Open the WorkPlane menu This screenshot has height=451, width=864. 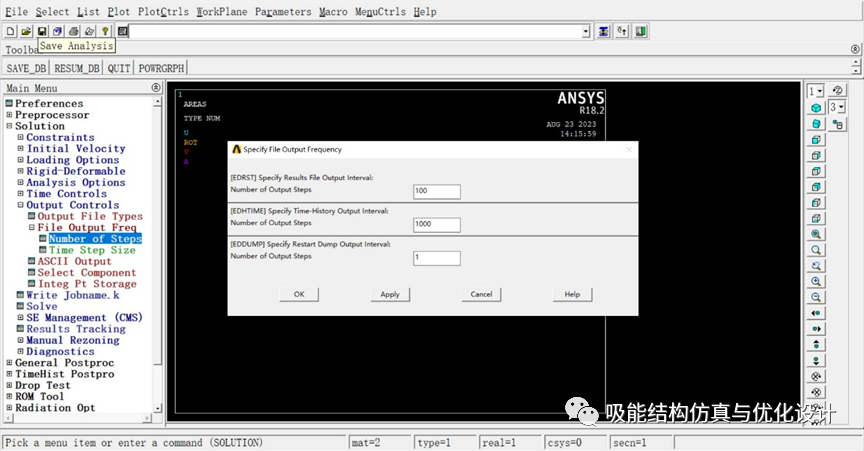222,12
